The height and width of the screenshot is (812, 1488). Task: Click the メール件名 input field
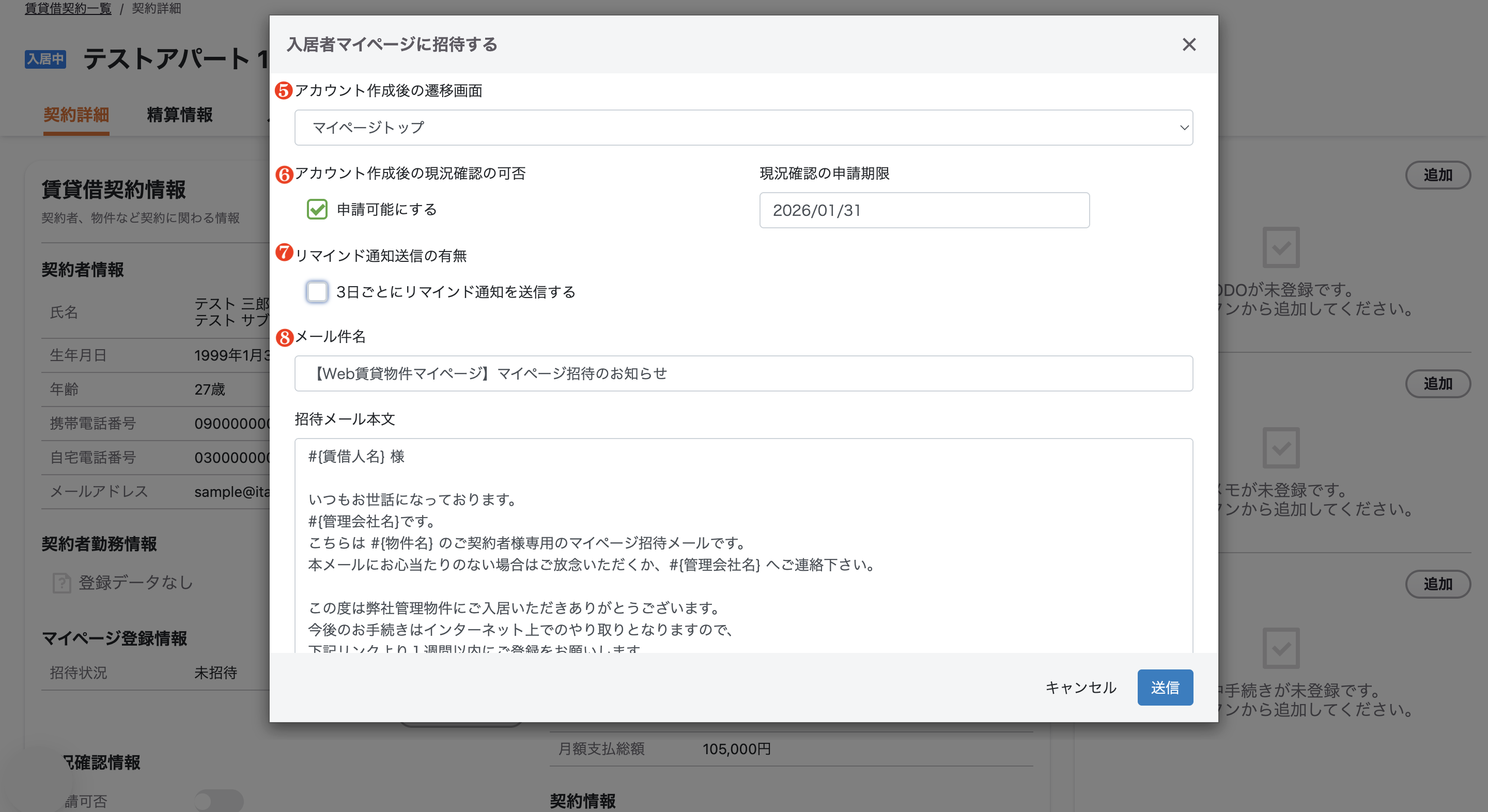(743, 373)
